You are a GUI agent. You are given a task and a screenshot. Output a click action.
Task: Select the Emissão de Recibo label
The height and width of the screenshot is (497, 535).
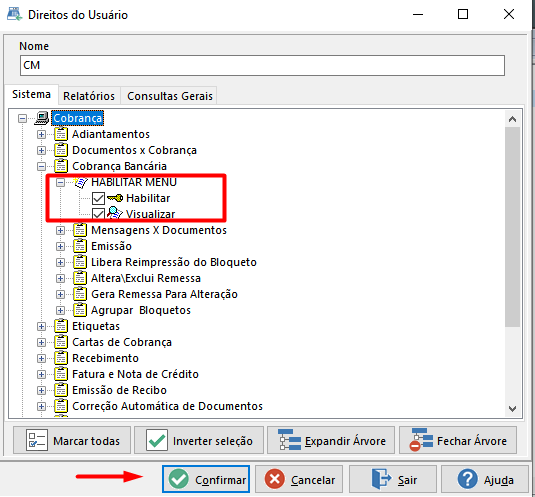[x=119, y=391]
